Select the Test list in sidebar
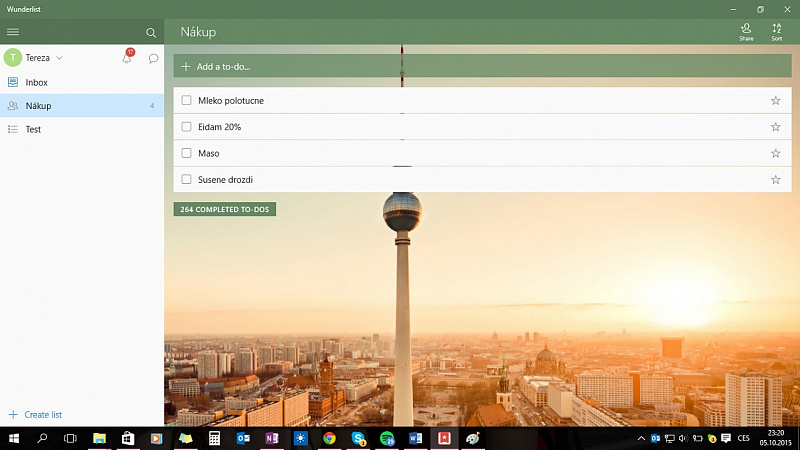Viewport: 800px width, 450px height. (x=82, y=129)
